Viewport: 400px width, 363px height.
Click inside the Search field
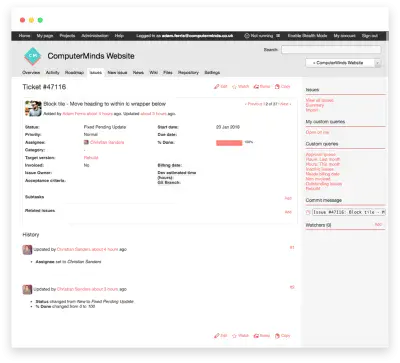click(x=331, y=50)
